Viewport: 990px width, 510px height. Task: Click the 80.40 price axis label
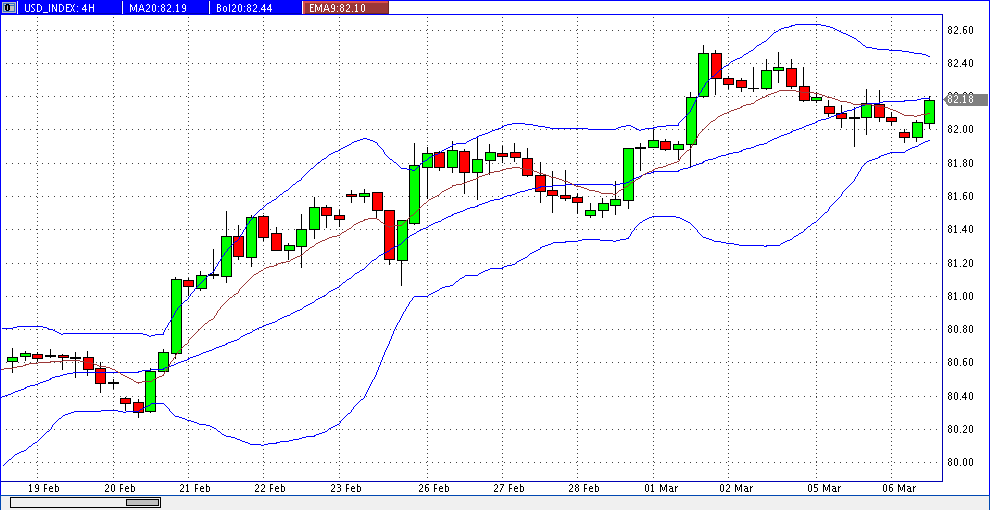click(960, 396)
